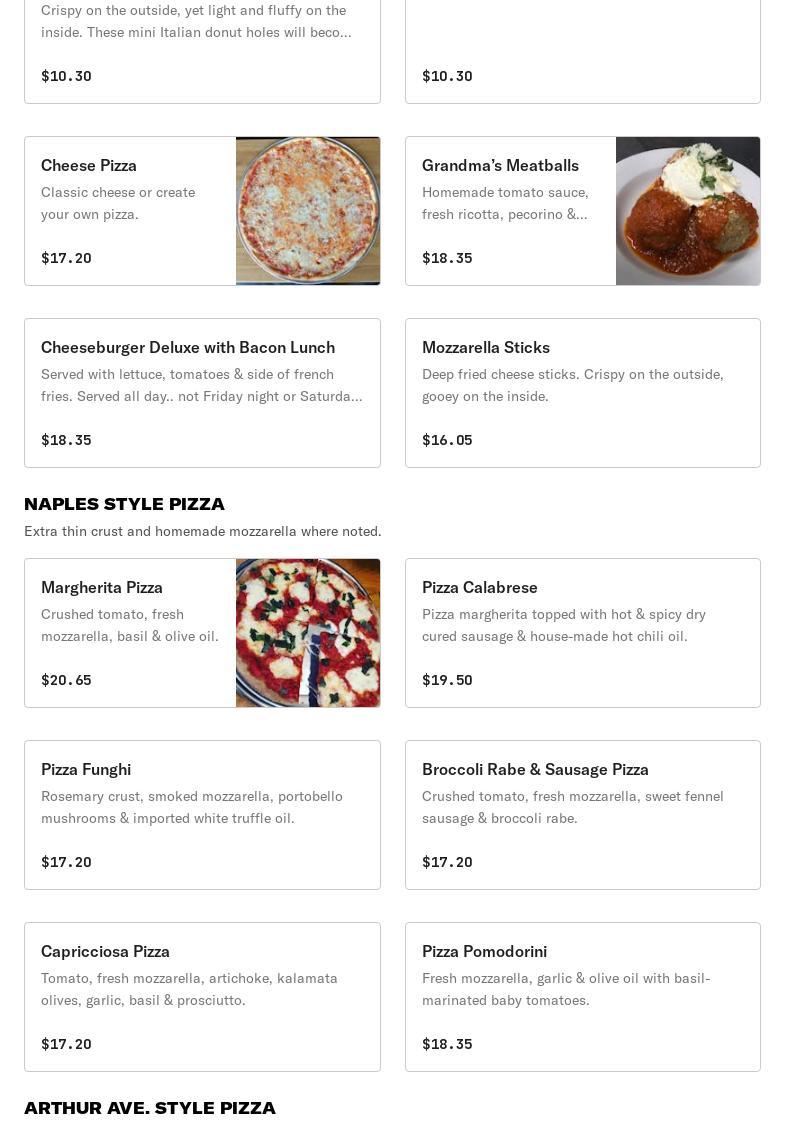
Task: Open the Margherita Pizza photo
Action: (x=308, y=633)
